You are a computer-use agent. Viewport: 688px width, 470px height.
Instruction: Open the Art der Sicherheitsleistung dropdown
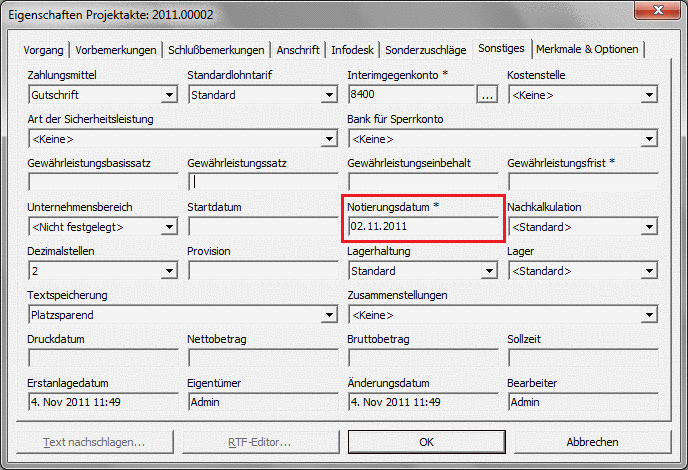coord(329,139)
